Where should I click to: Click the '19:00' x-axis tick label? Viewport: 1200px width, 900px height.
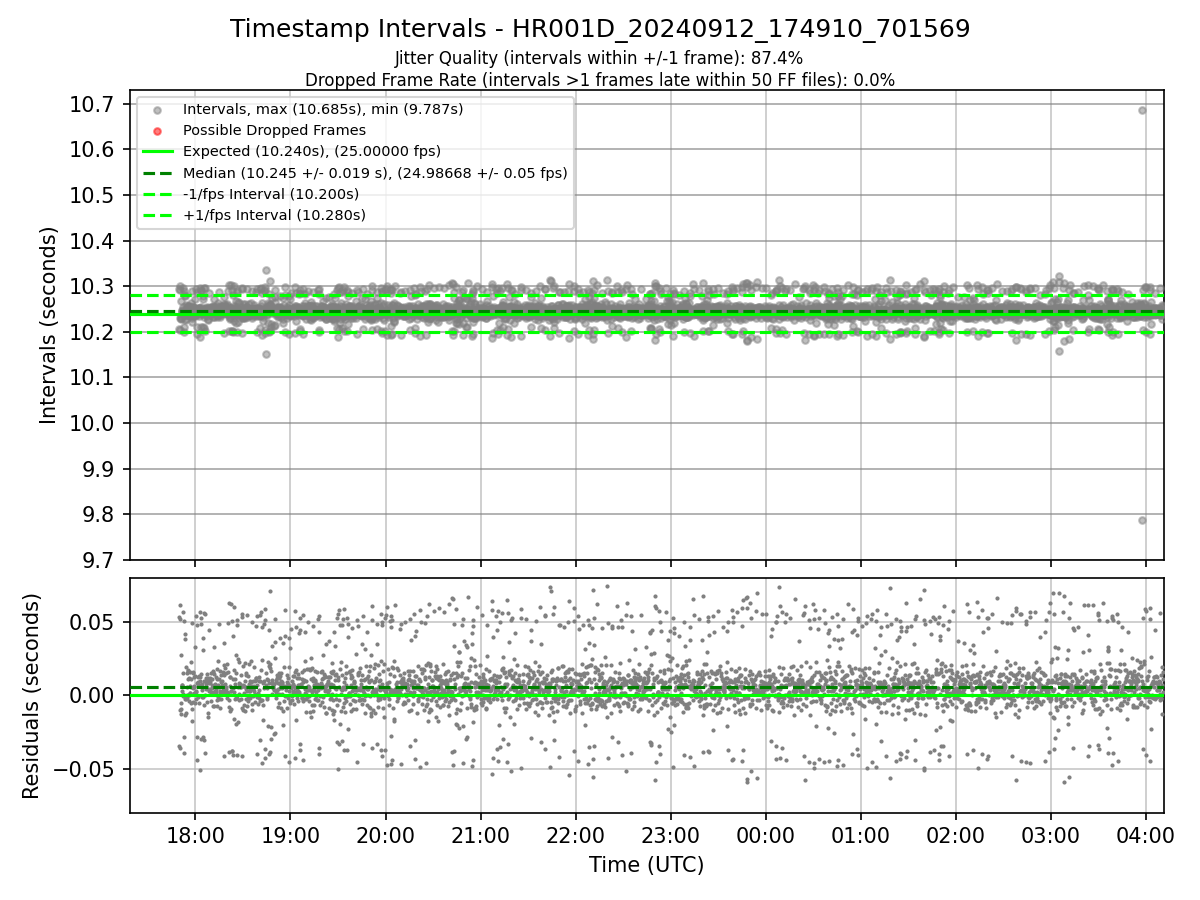290,834
